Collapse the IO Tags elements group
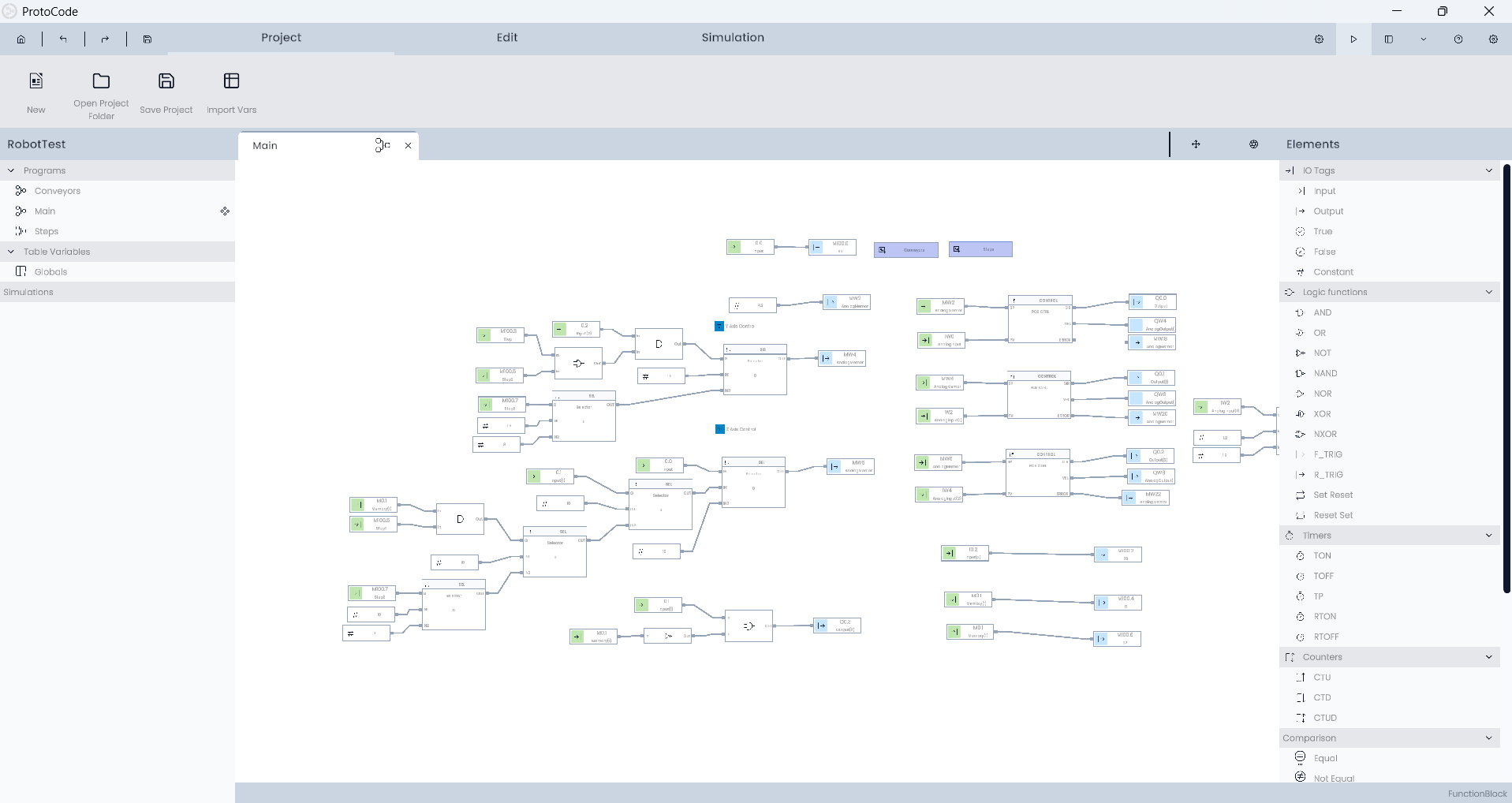The width and height of the screenshot is (1512, 803). [x=1489, y=170]
